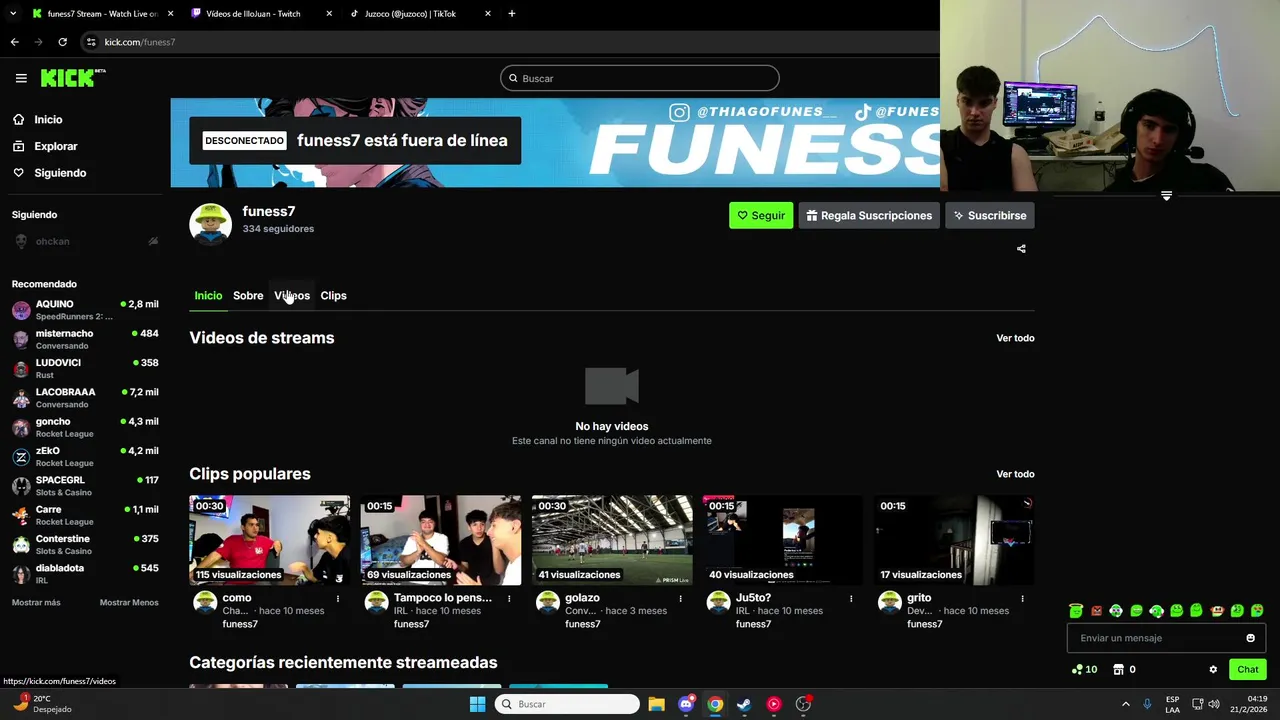1280x720 pixels.
Task: Show hidden system tray icons
Action: [x=1125, y=704]
